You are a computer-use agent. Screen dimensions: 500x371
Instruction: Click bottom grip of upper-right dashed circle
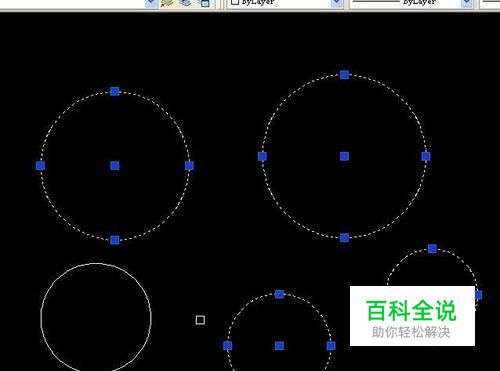click(x=344, y=238)
